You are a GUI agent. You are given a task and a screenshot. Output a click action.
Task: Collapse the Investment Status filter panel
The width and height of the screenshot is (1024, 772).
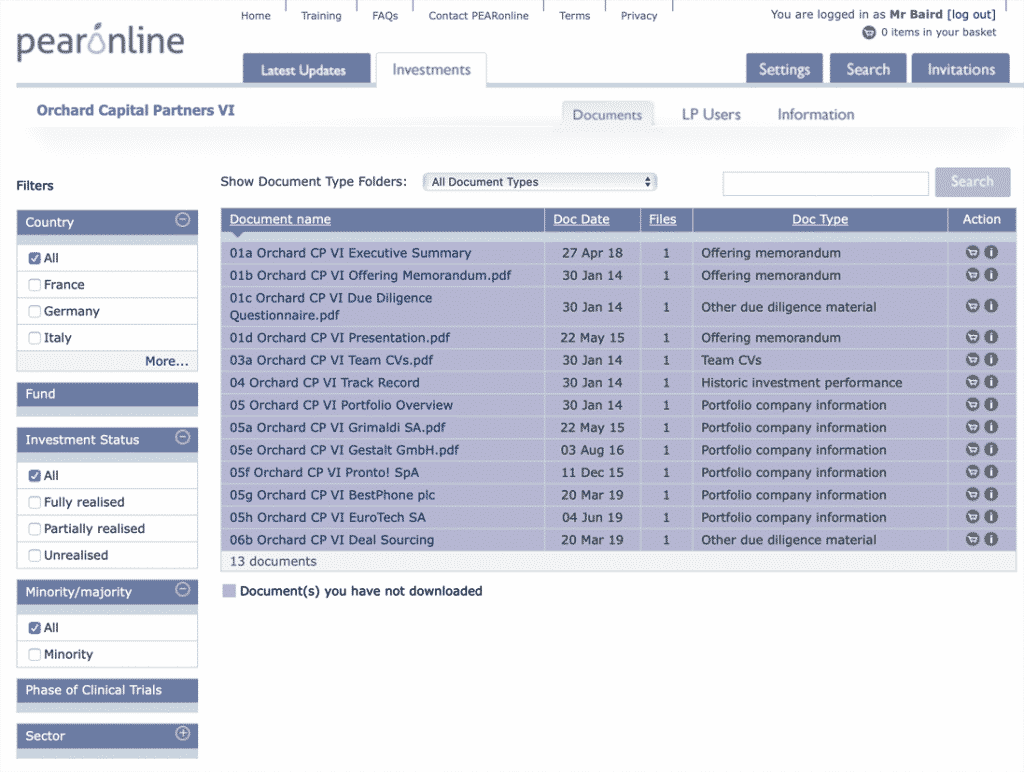click(x=183, y=438)
